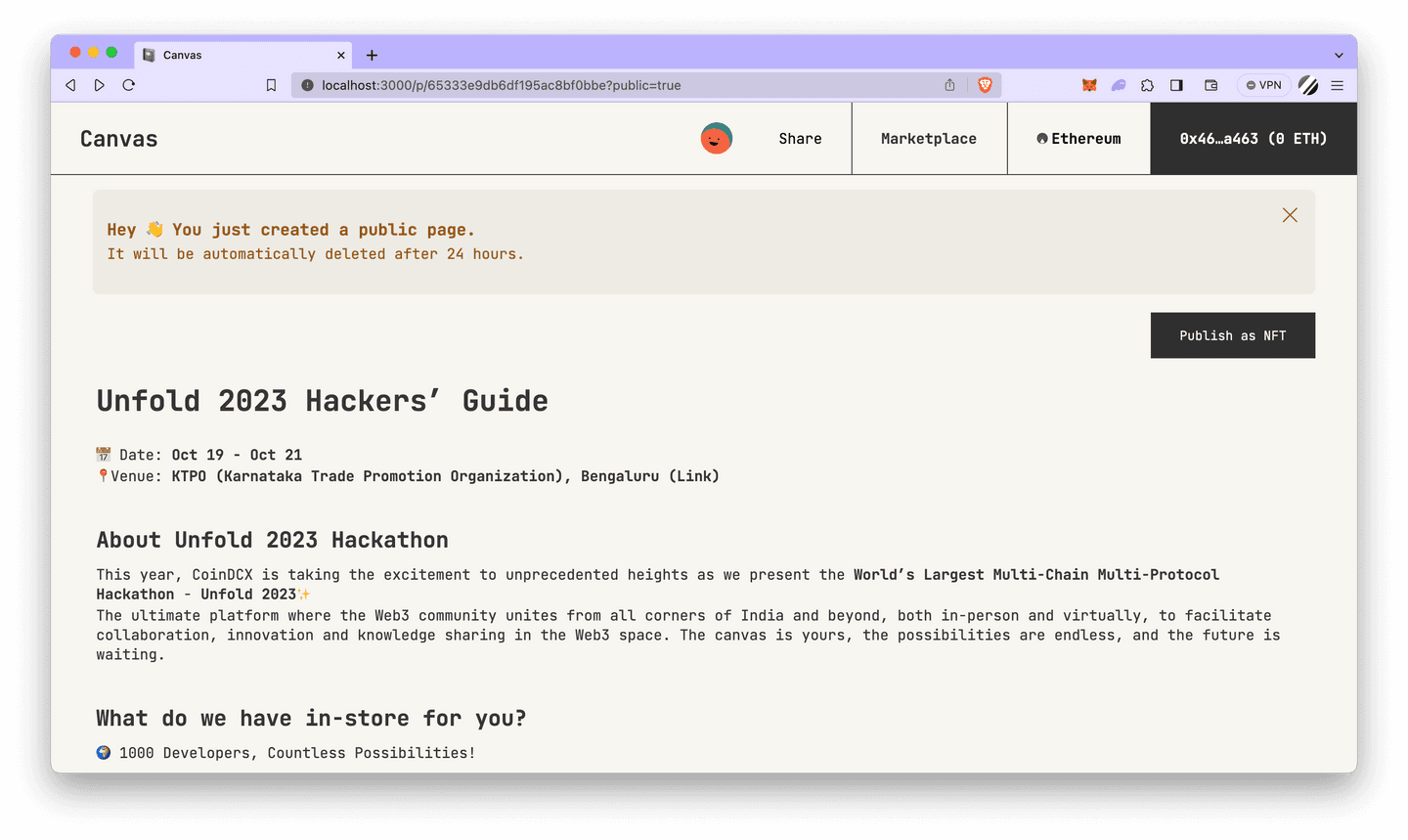Click the Publish as NFT button
The height and width of the screenshot is (840, 1408).
point(1233,335)
